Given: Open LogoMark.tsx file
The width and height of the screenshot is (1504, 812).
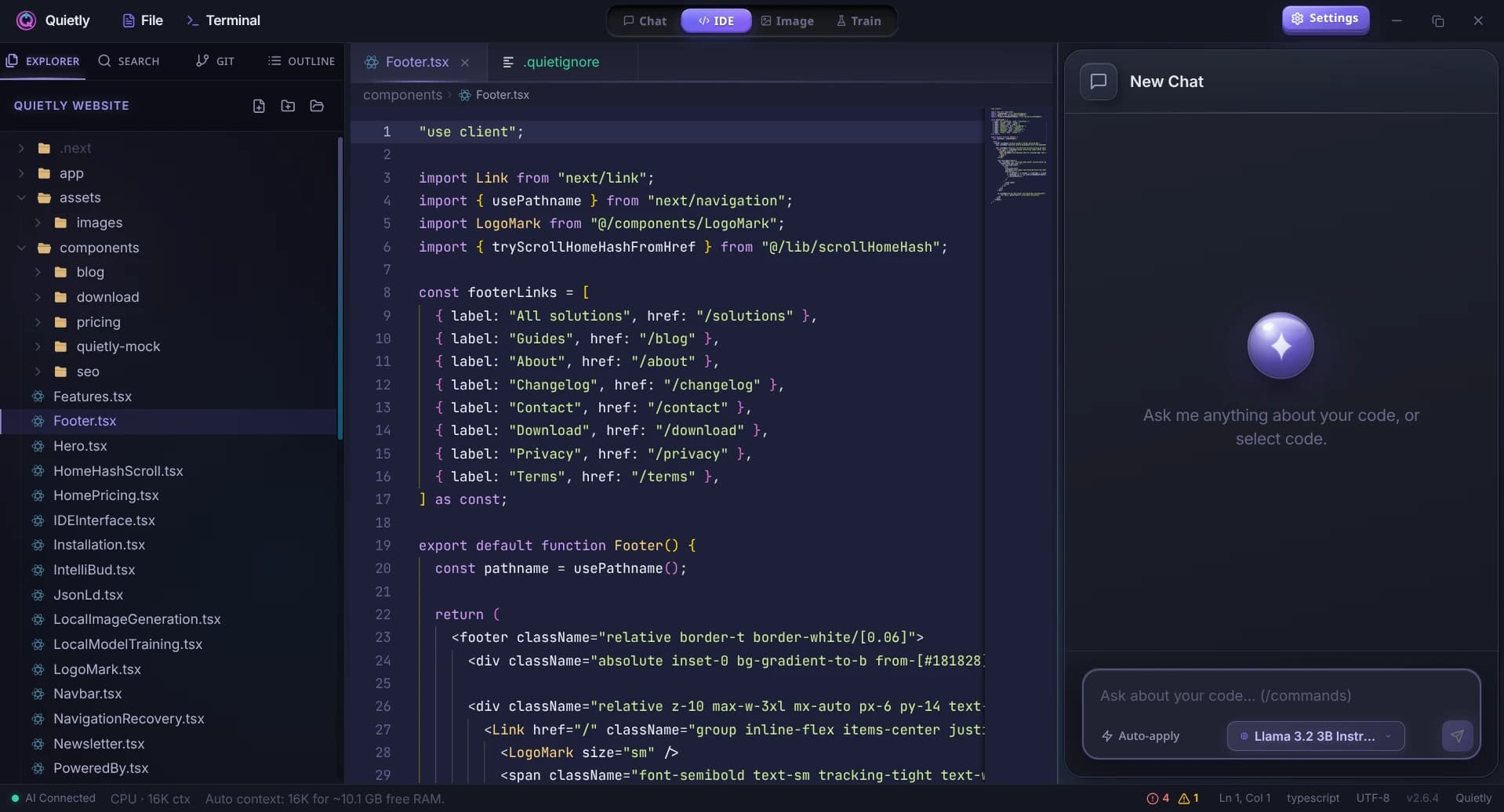Looking at the screenshot, I should tap(169, 669).
